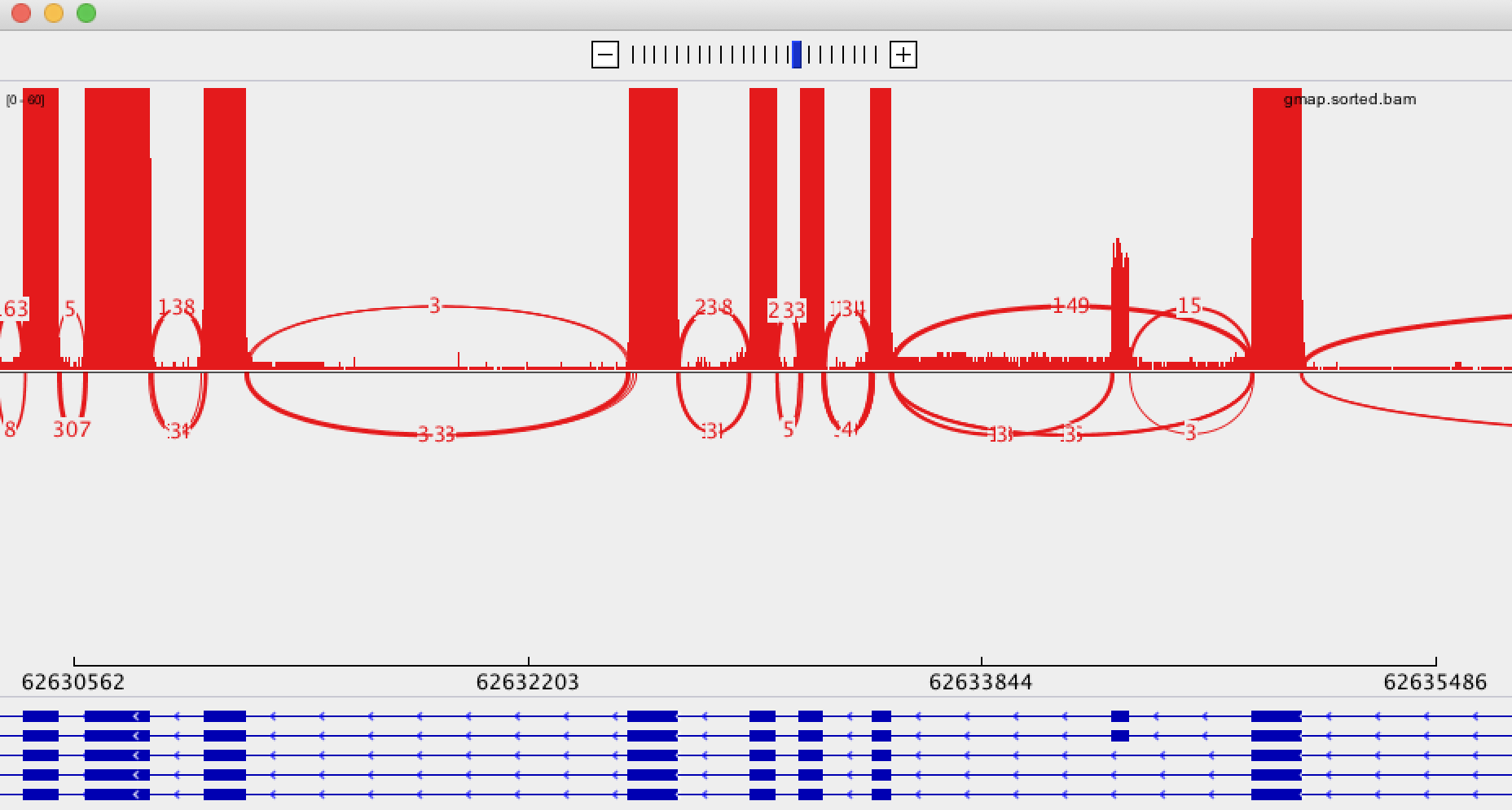The height and width of the screenshot is (810, 1512).
Task: Click junction count label 149
Action: [1070, 306]
